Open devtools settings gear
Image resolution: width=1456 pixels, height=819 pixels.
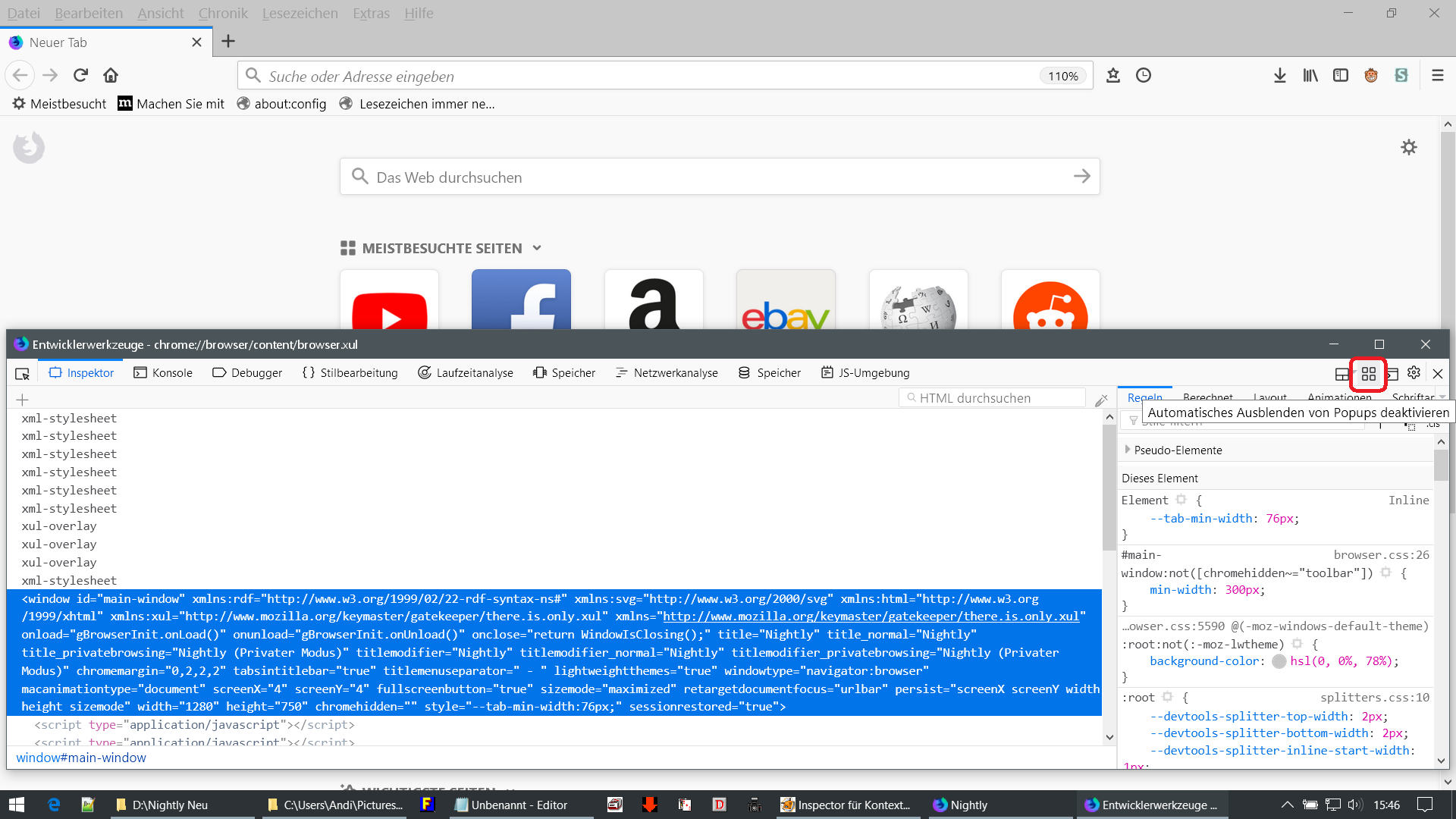[1414, 372]
